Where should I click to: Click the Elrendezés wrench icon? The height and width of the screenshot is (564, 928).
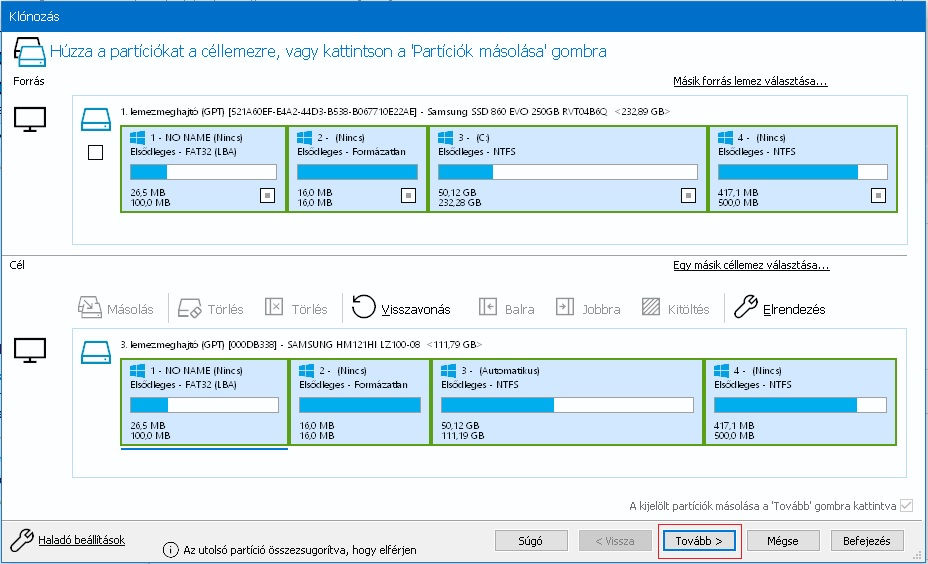745,309
